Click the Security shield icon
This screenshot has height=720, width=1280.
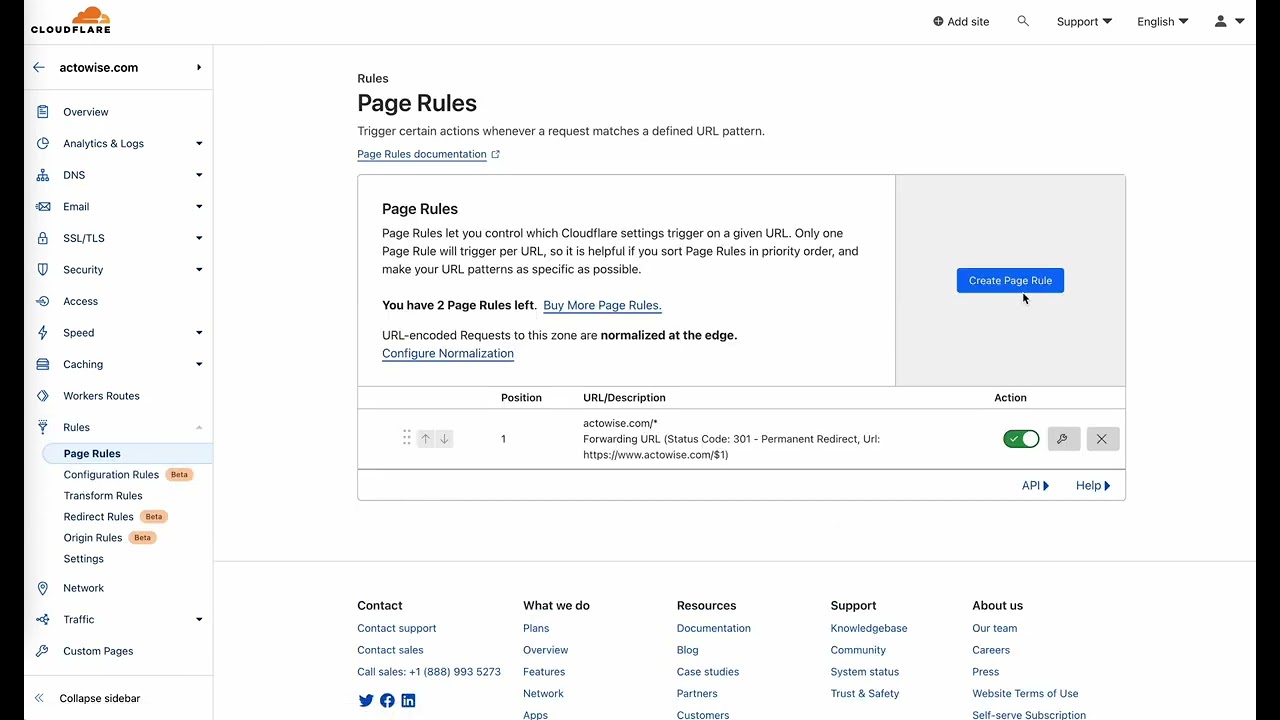tap(42, 269)
